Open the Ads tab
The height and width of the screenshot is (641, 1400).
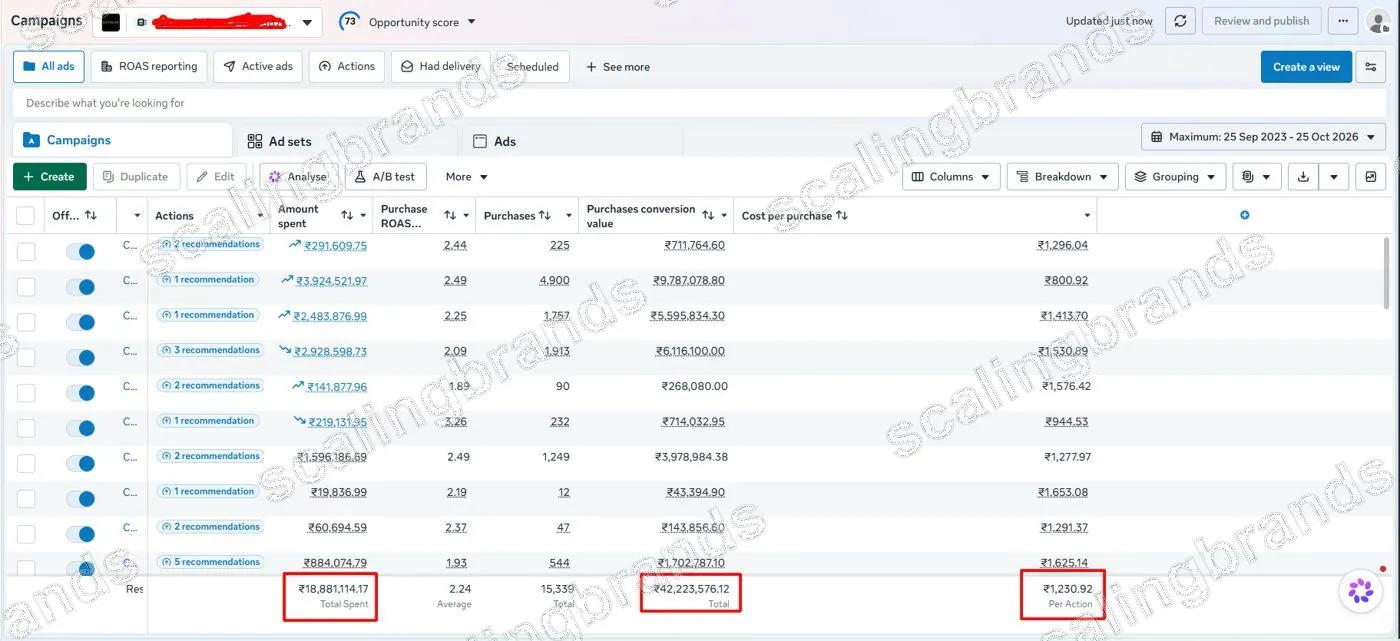[x=494, y=141]
